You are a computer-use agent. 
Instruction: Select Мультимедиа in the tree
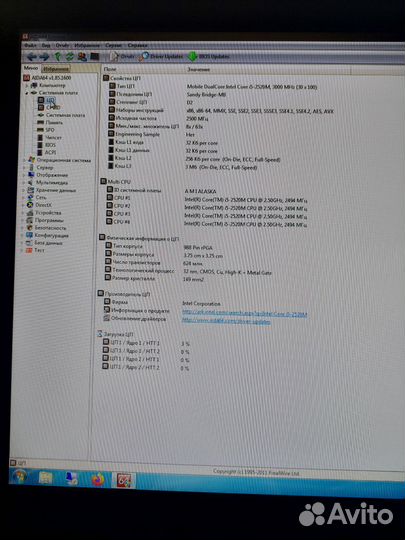48,183
